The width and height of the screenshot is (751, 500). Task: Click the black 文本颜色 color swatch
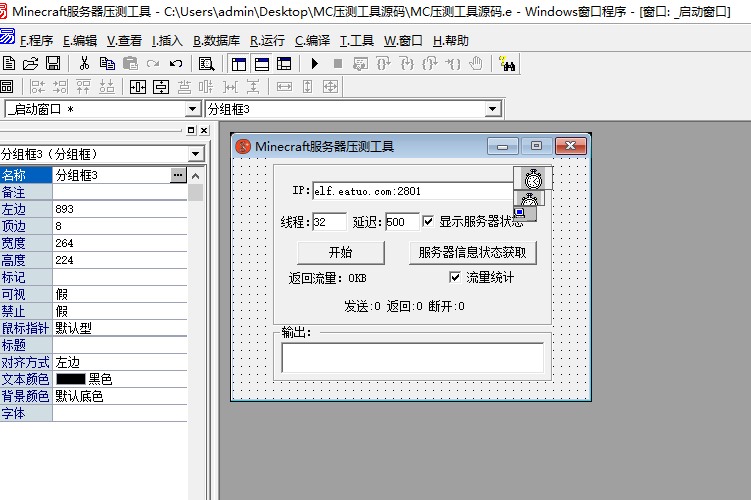(x=70, y=379)
